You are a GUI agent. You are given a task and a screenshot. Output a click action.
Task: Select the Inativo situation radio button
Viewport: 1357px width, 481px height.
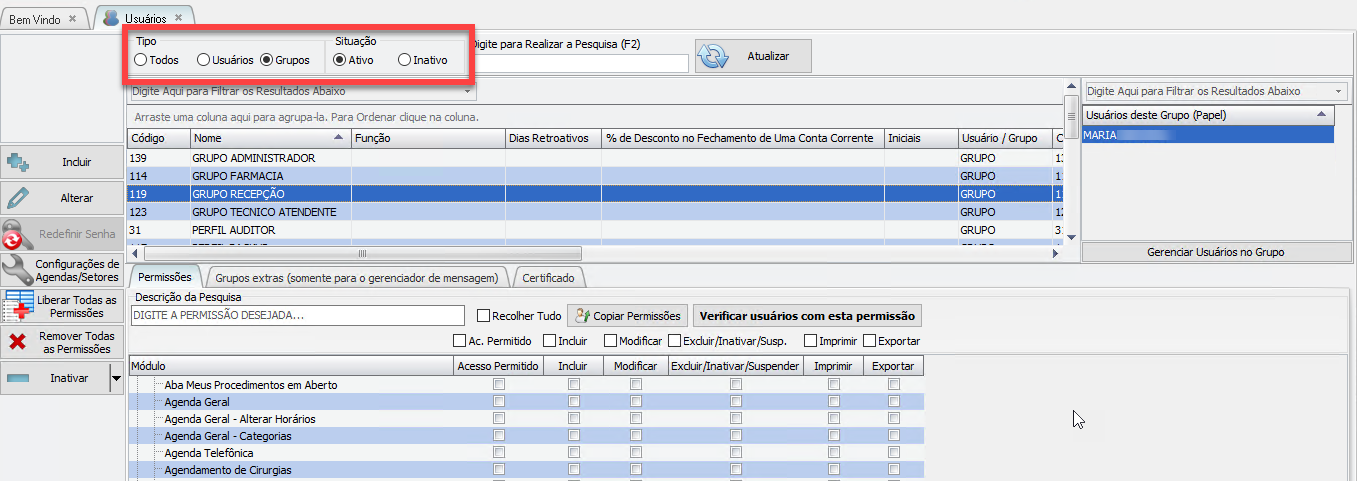point(404,60)
